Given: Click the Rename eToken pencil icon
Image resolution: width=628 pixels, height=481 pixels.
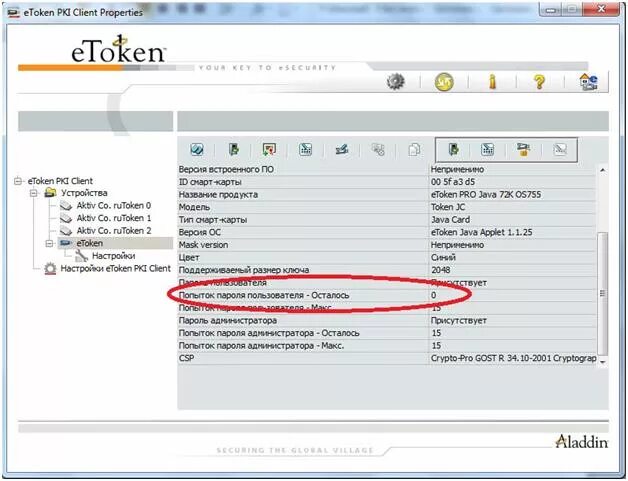Looking at the screenshot, I should click(342, 150).
